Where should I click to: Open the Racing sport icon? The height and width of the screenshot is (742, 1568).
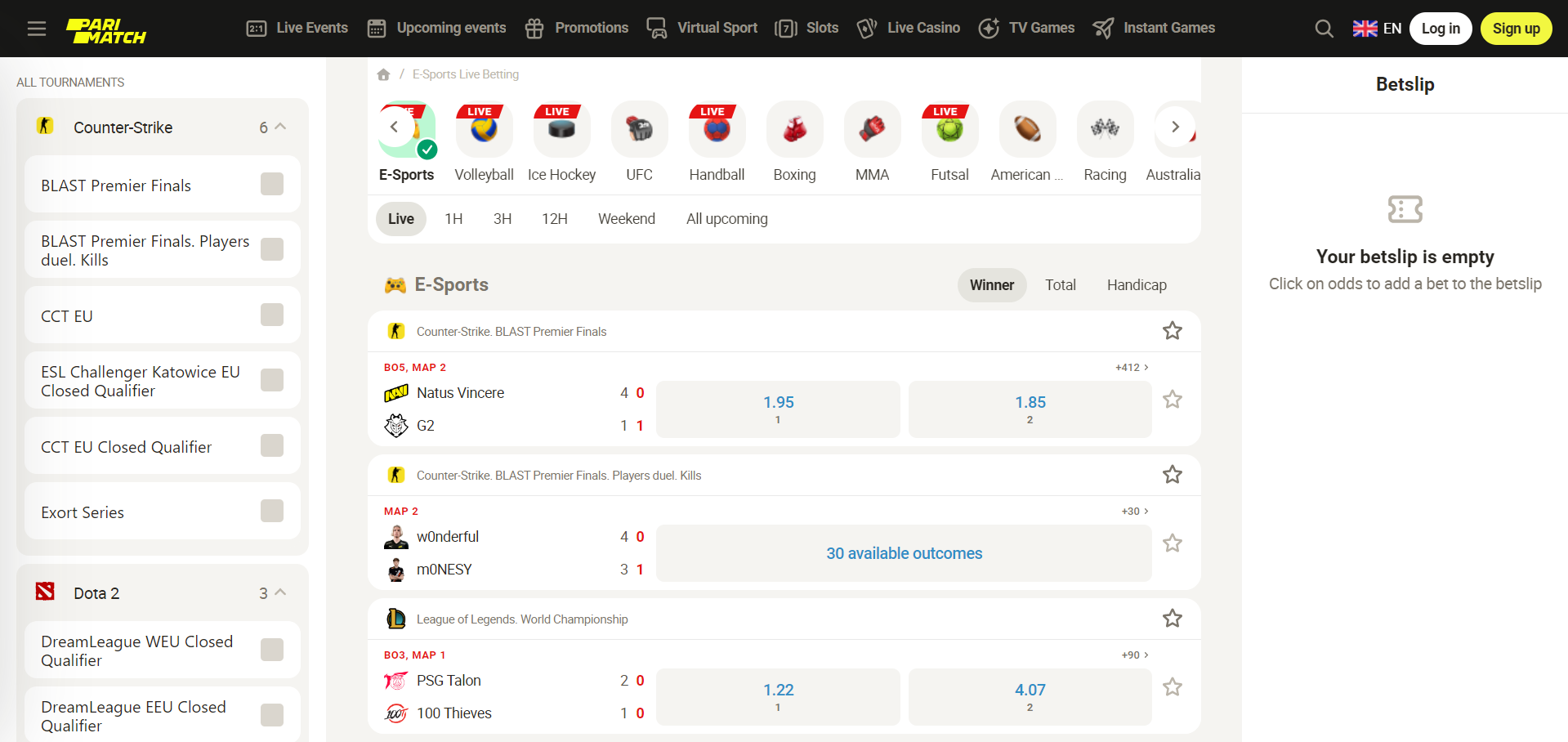click(x=1105, y=128)
